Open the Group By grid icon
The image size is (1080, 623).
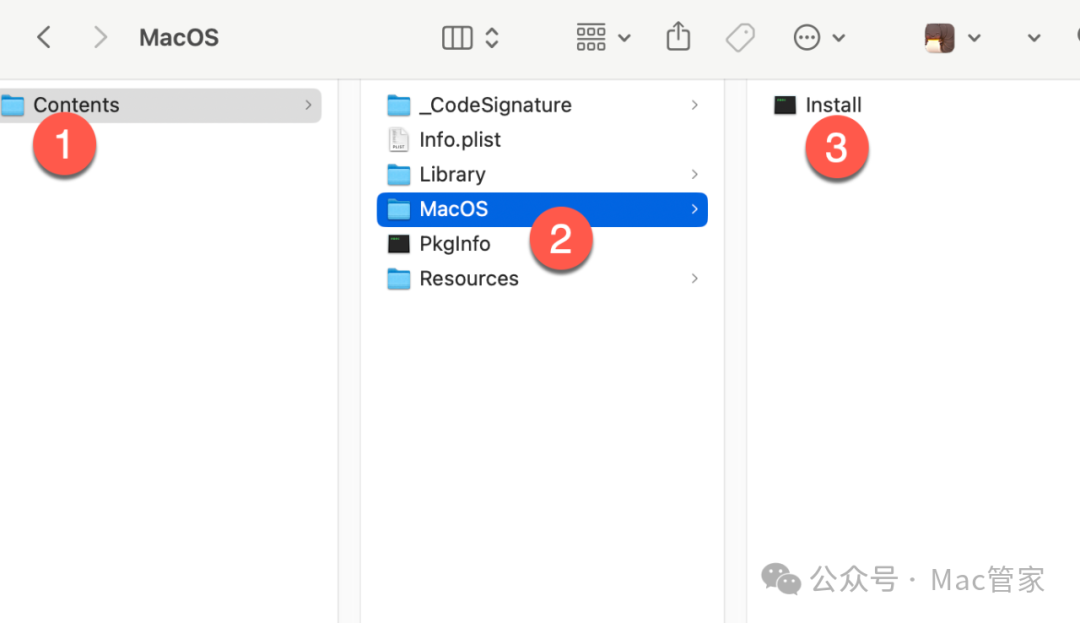[x=591, y=38]
